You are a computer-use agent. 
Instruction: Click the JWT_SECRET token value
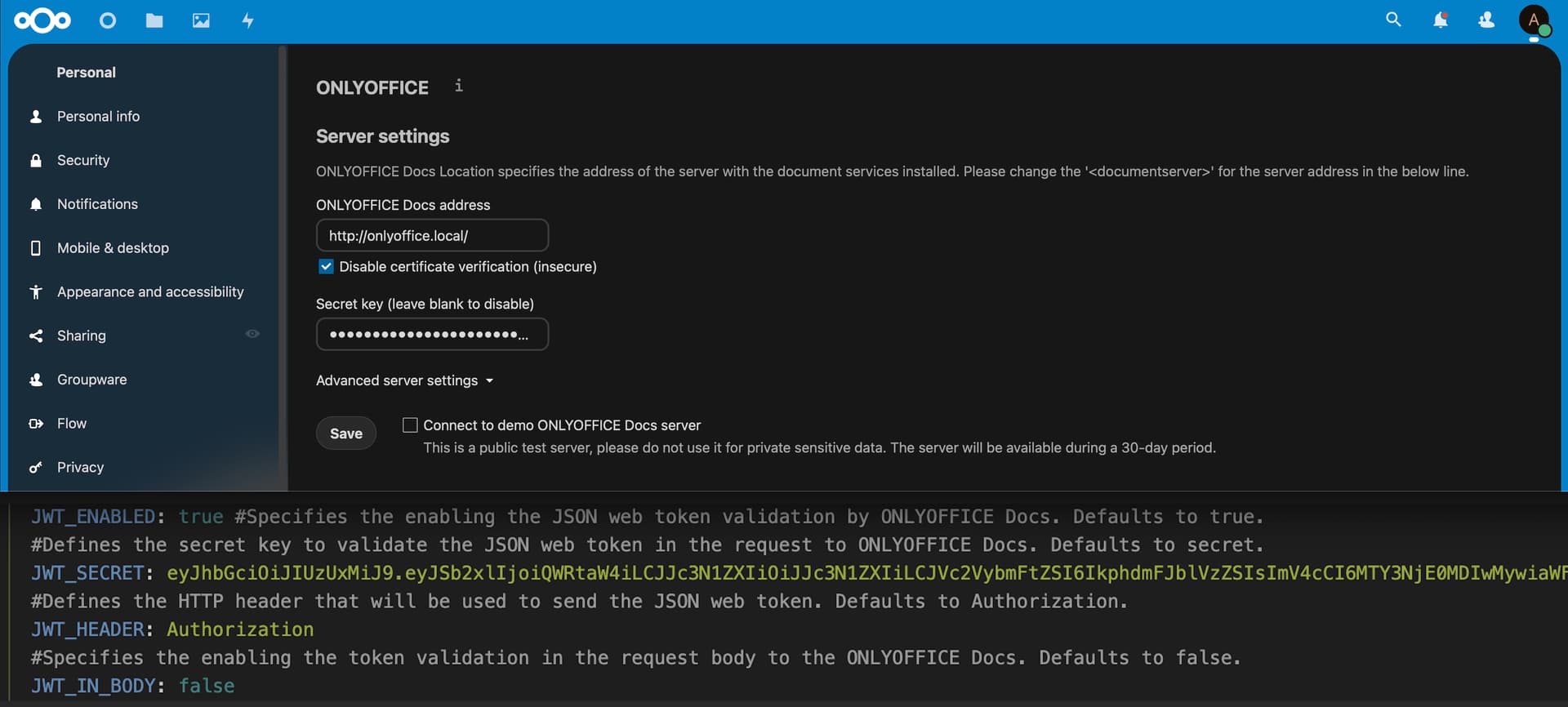click(x=866, y=573)
